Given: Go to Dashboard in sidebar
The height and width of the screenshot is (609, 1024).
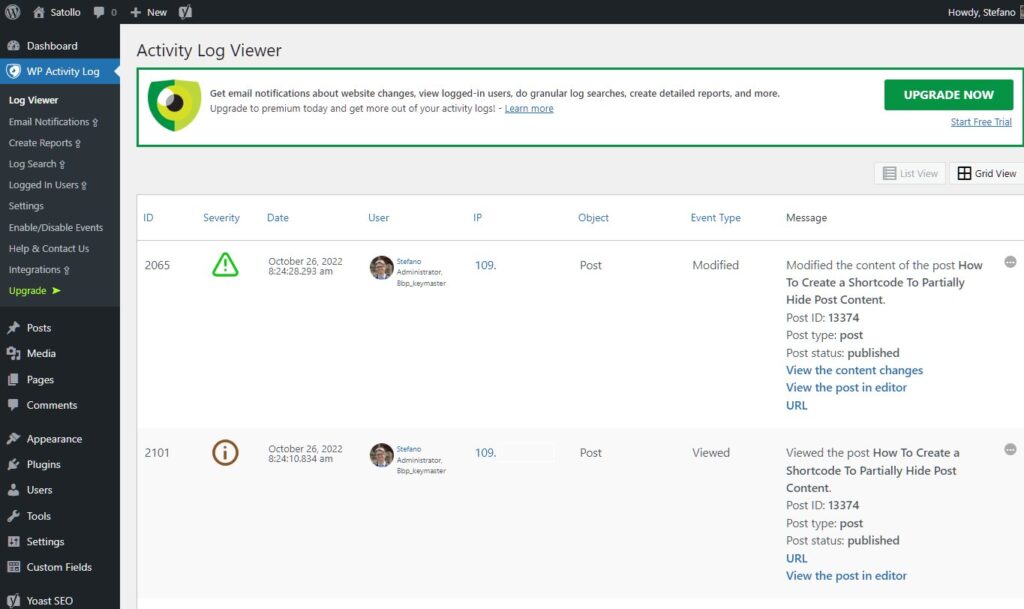Looking at the screenshot, I should point(52,46).
